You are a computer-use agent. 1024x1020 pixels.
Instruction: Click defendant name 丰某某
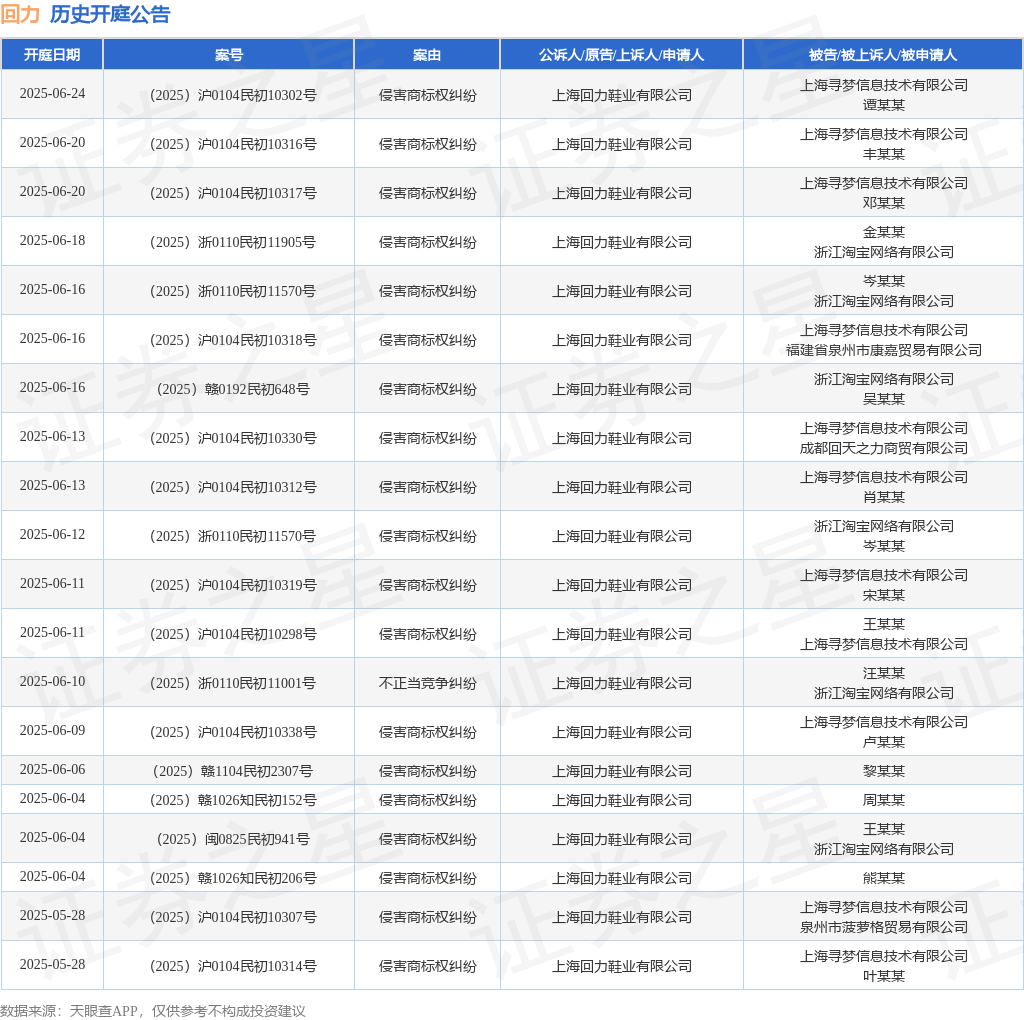click(884, 154)
